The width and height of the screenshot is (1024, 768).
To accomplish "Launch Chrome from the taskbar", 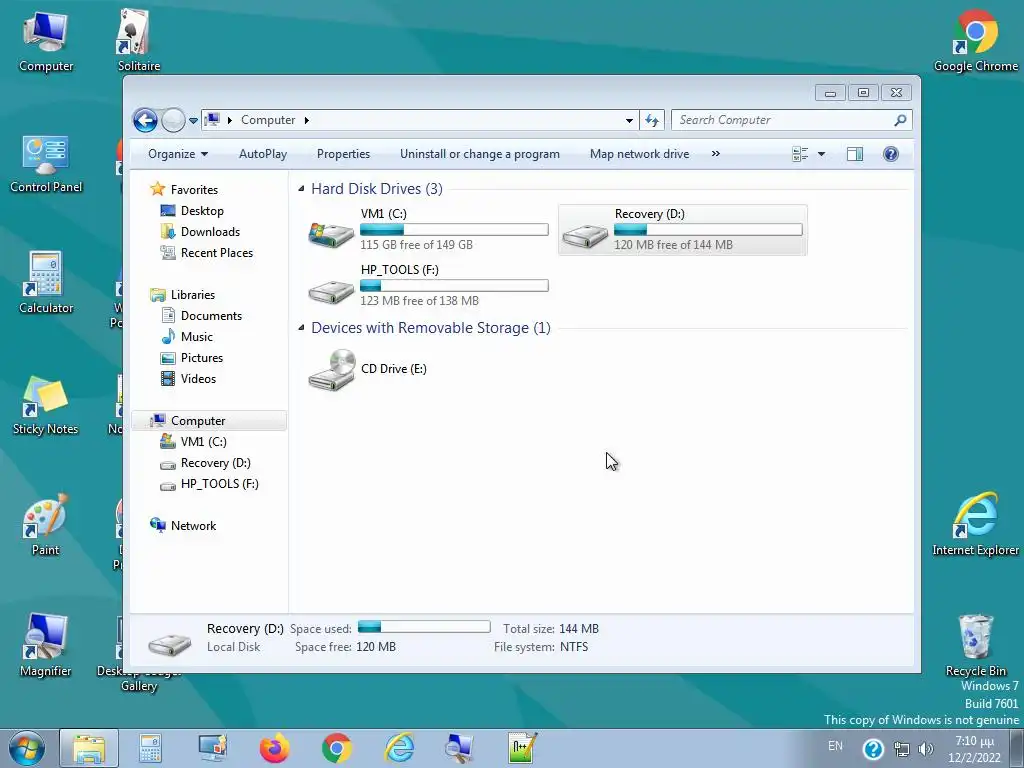I will pyautogui.click(x=336, y=748).
